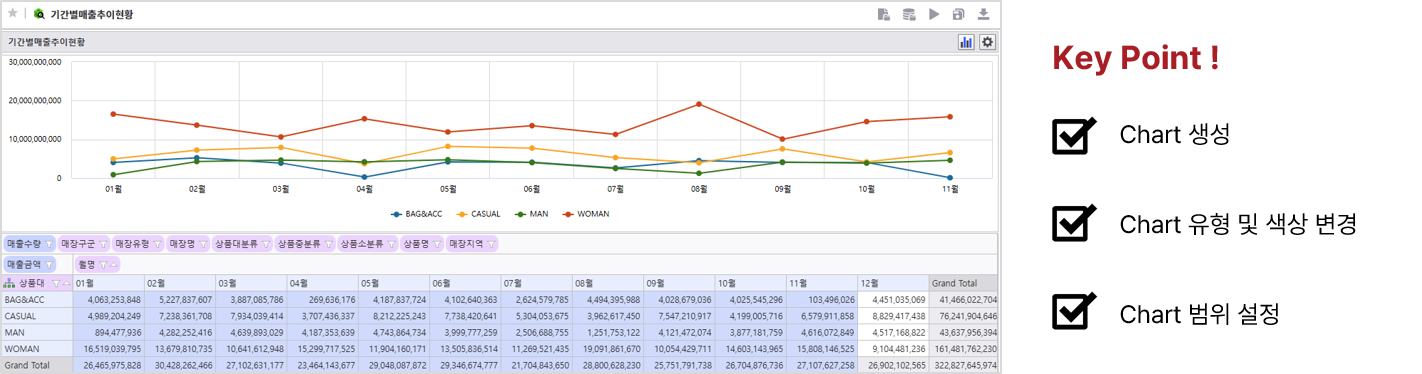Image resolution: width=1422 pixels, height=374 pixels.
Task: Click the filter icon on 매장구군 field
Action: coord(102,244)
